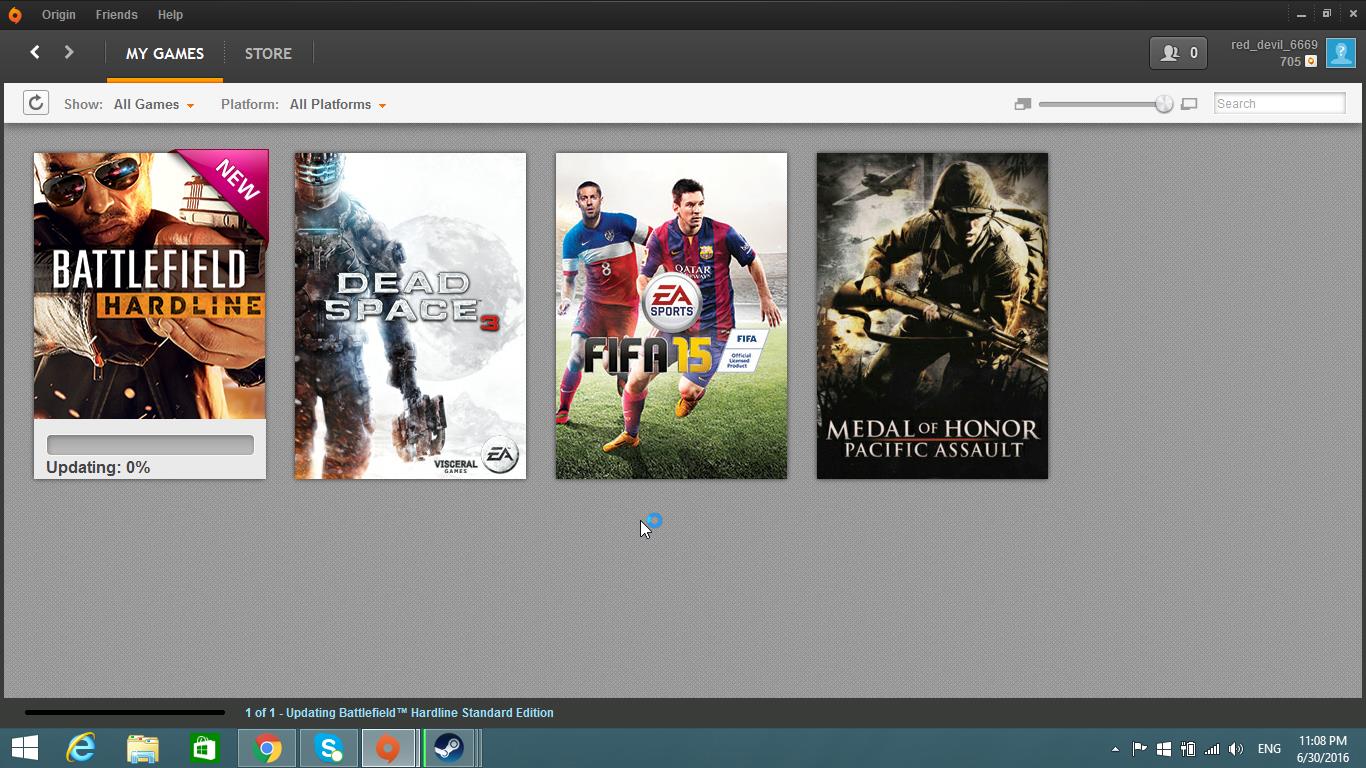Switch to smallest game tile size
The image size is (1366, 768).
pyautogui.click(x=1022, y=104)
